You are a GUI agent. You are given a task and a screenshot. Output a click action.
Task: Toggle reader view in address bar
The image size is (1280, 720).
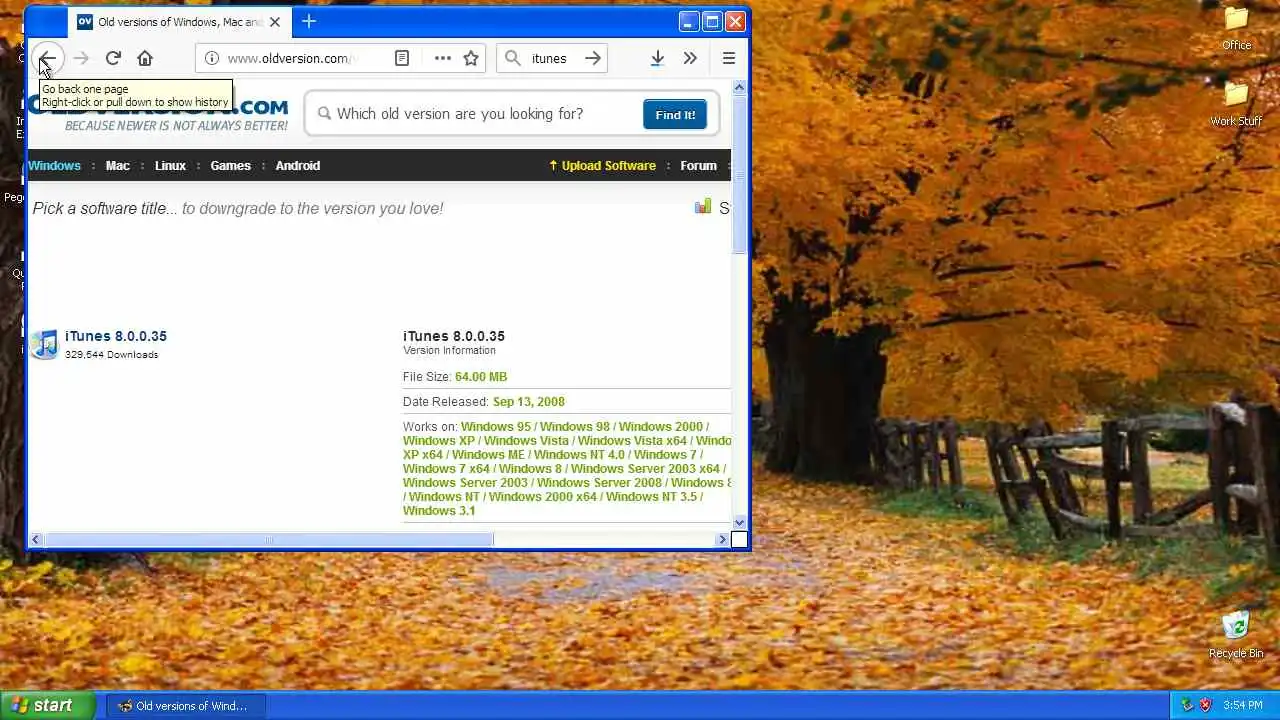(x=402, y=58)
